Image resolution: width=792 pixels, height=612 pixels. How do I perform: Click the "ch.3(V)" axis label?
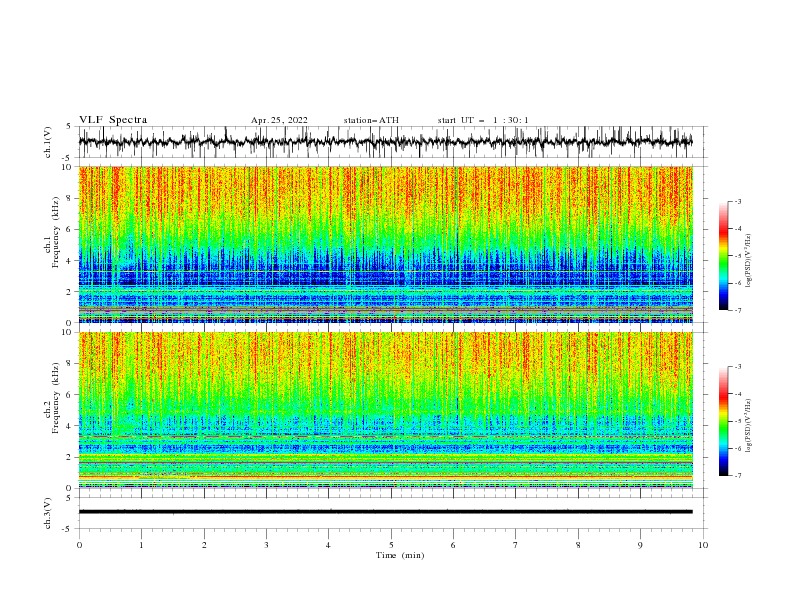point(48,513)
